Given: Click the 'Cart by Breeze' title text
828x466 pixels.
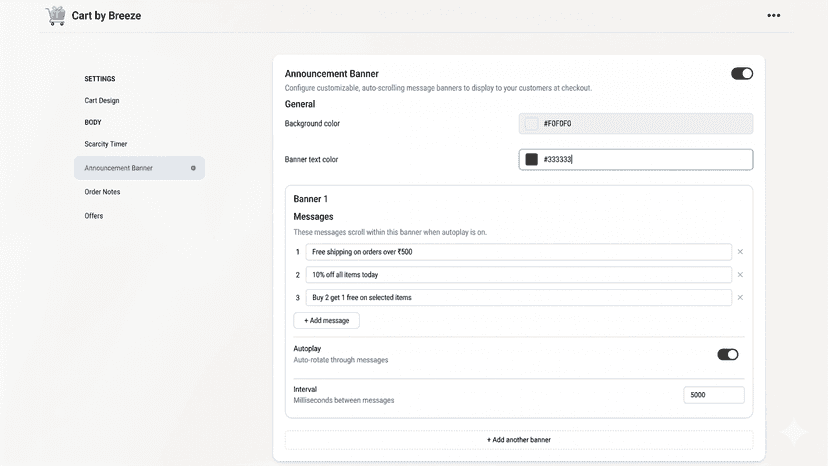Looking at the screenshot, I should [x=106, y=16].
